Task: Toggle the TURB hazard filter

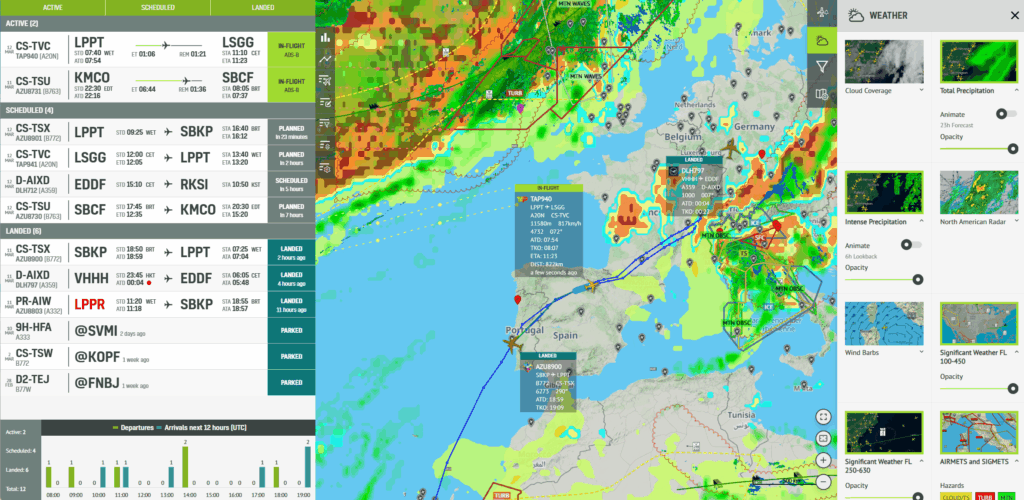Action: [984, 497]
